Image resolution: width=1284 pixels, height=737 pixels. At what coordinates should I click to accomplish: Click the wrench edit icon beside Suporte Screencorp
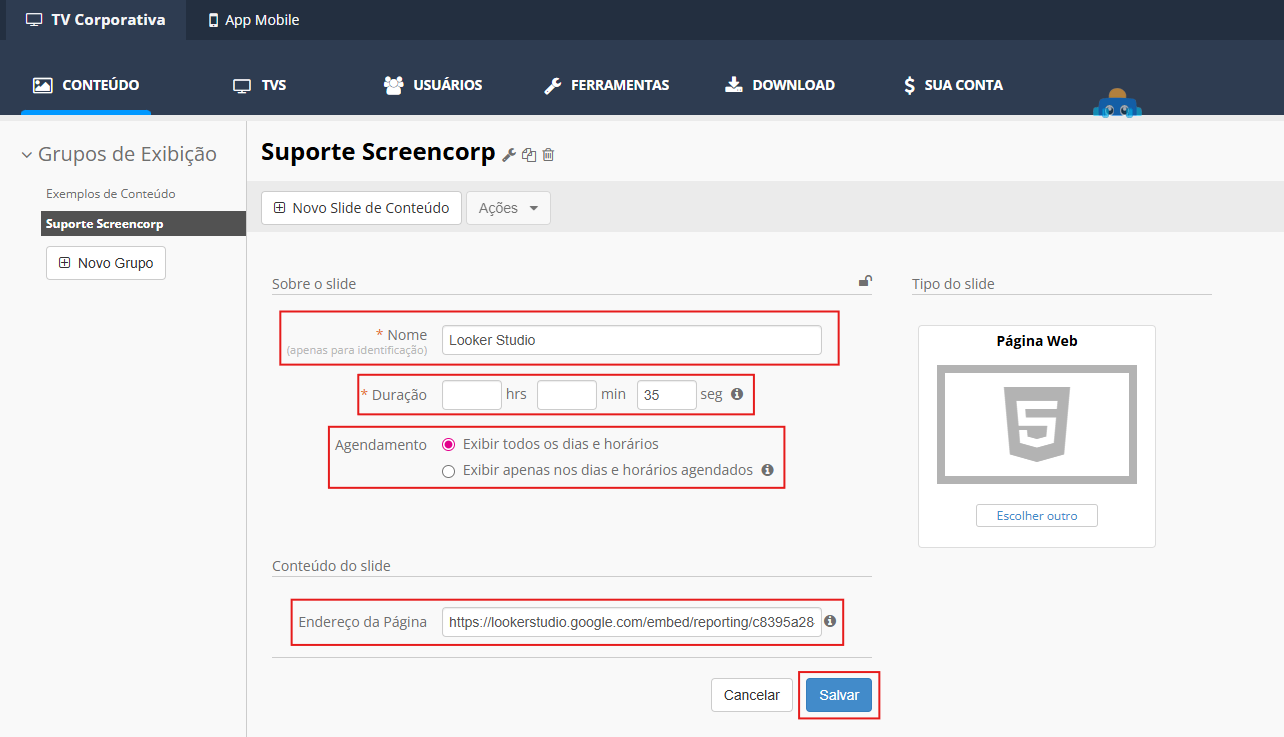pos(509,154)
